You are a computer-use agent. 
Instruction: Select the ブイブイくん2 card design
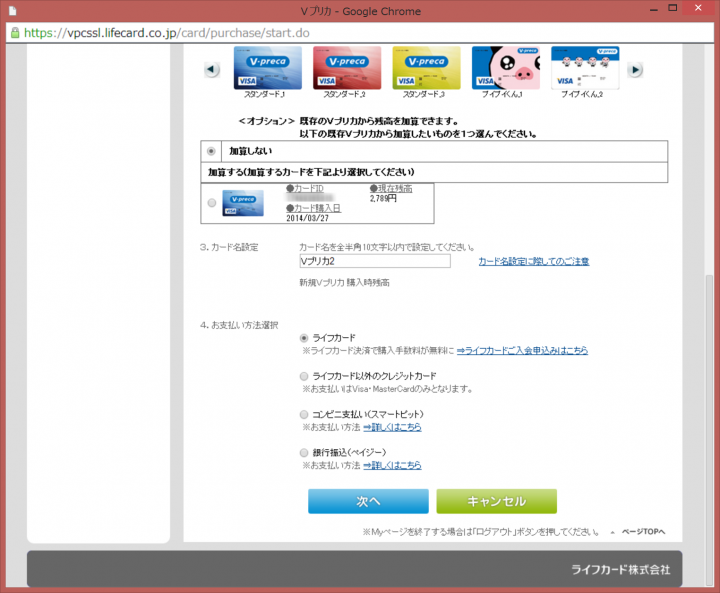[585, 68]
